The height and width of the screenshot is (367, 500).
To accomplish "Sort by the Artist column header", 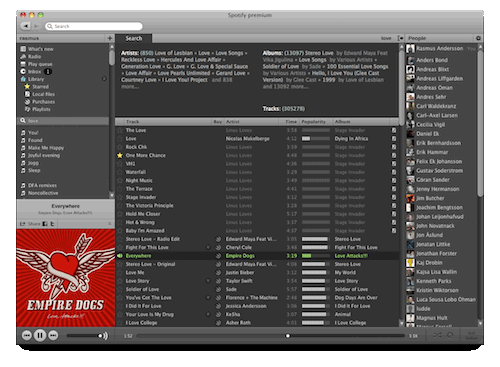I will point(251,122).
